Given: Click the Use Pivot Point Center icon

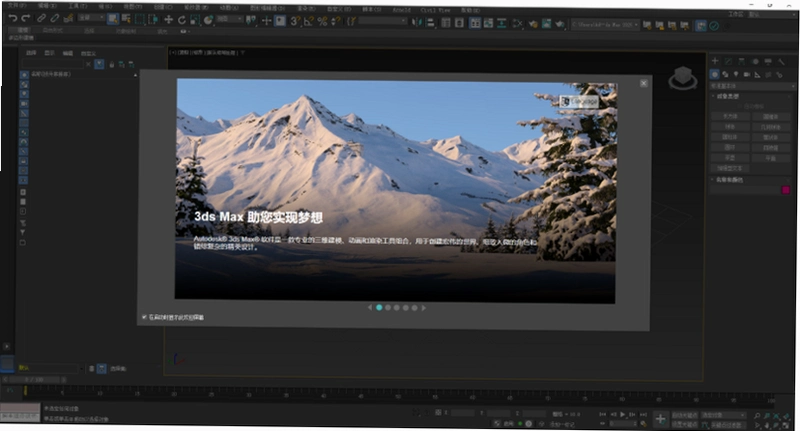Looking at the screenshot, I should (x=251, y=20).
